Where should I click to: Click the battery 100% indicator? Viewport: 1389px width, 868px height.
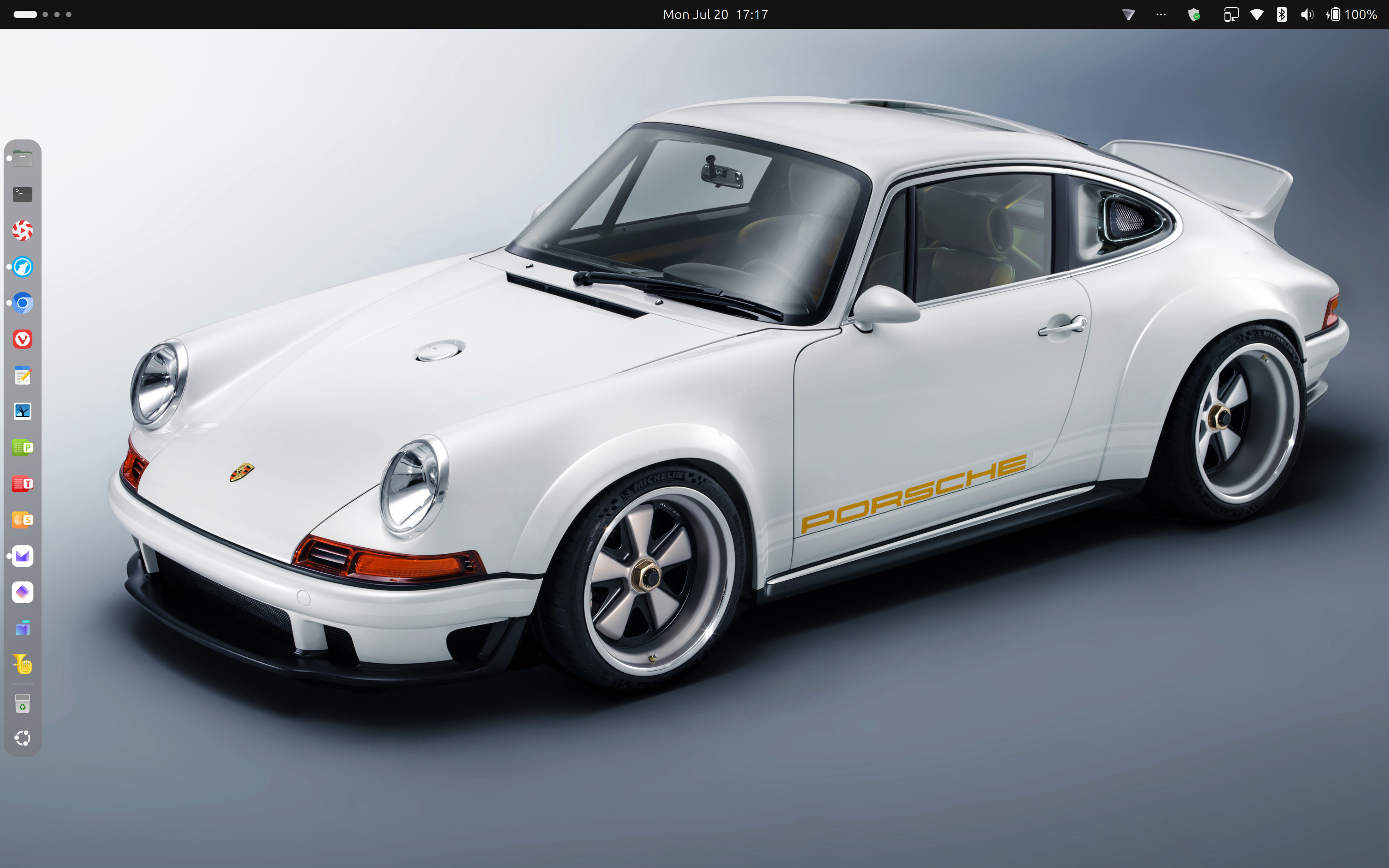pos(1351,14)
